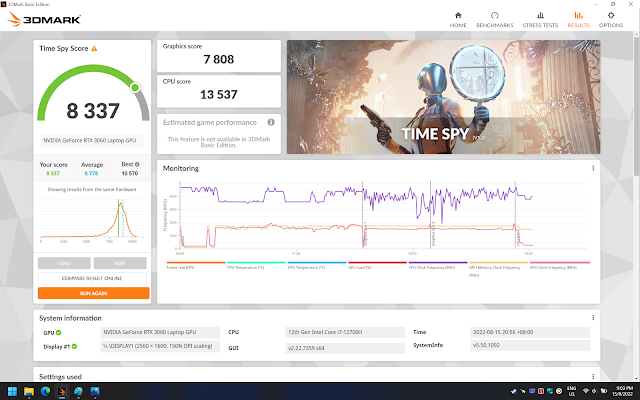Toggle the GPU Load (%) legend

click(x=377, y=265)
